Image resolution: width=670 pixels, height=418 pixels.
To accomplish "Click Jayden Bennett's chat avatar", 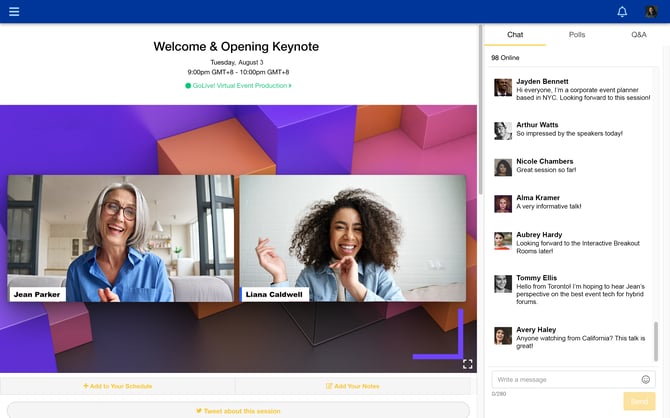I will coord(503,88).
